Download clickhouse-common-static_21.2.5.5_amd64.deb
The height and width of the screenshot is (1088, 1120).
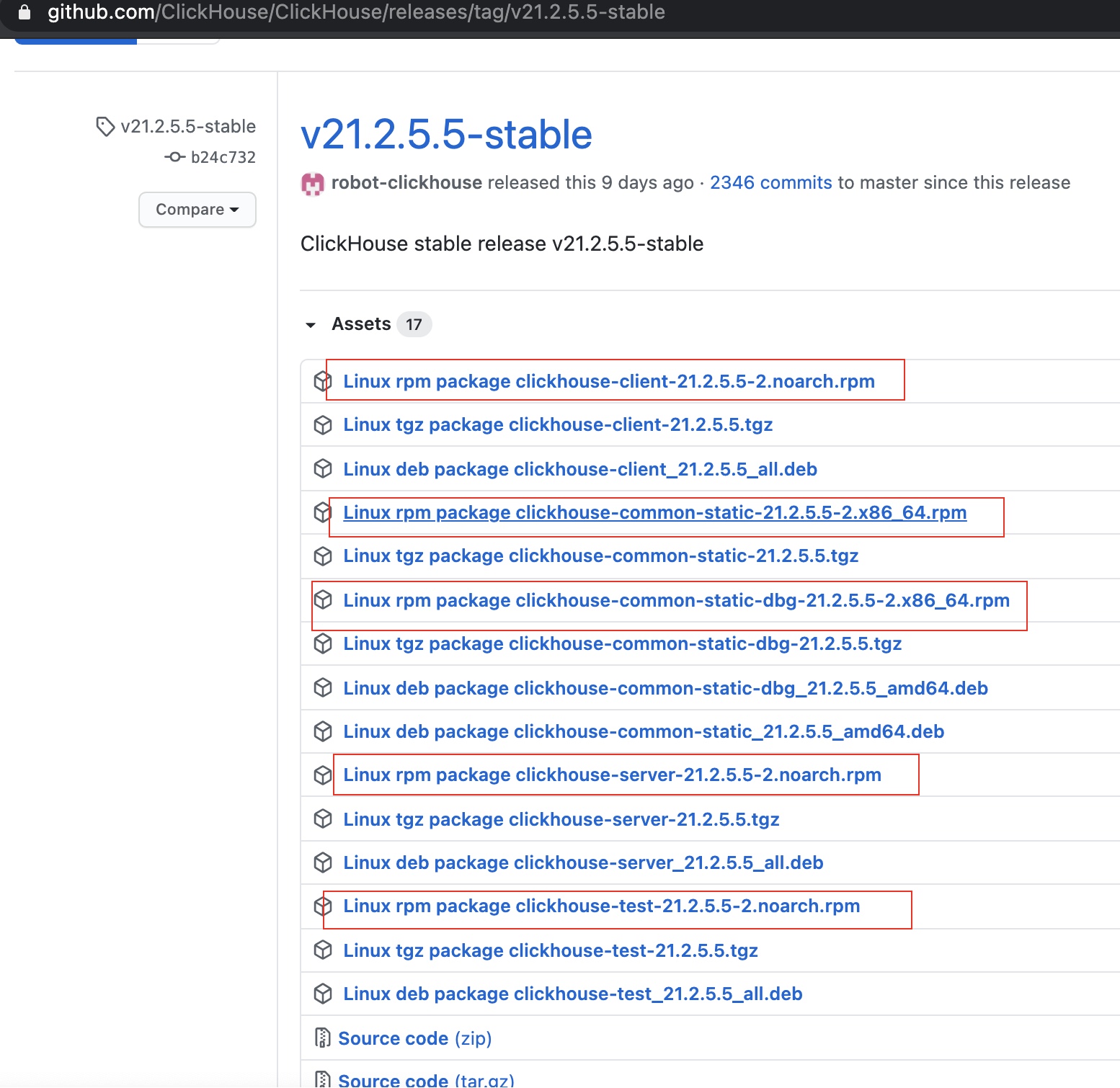(x=644, y=731)
